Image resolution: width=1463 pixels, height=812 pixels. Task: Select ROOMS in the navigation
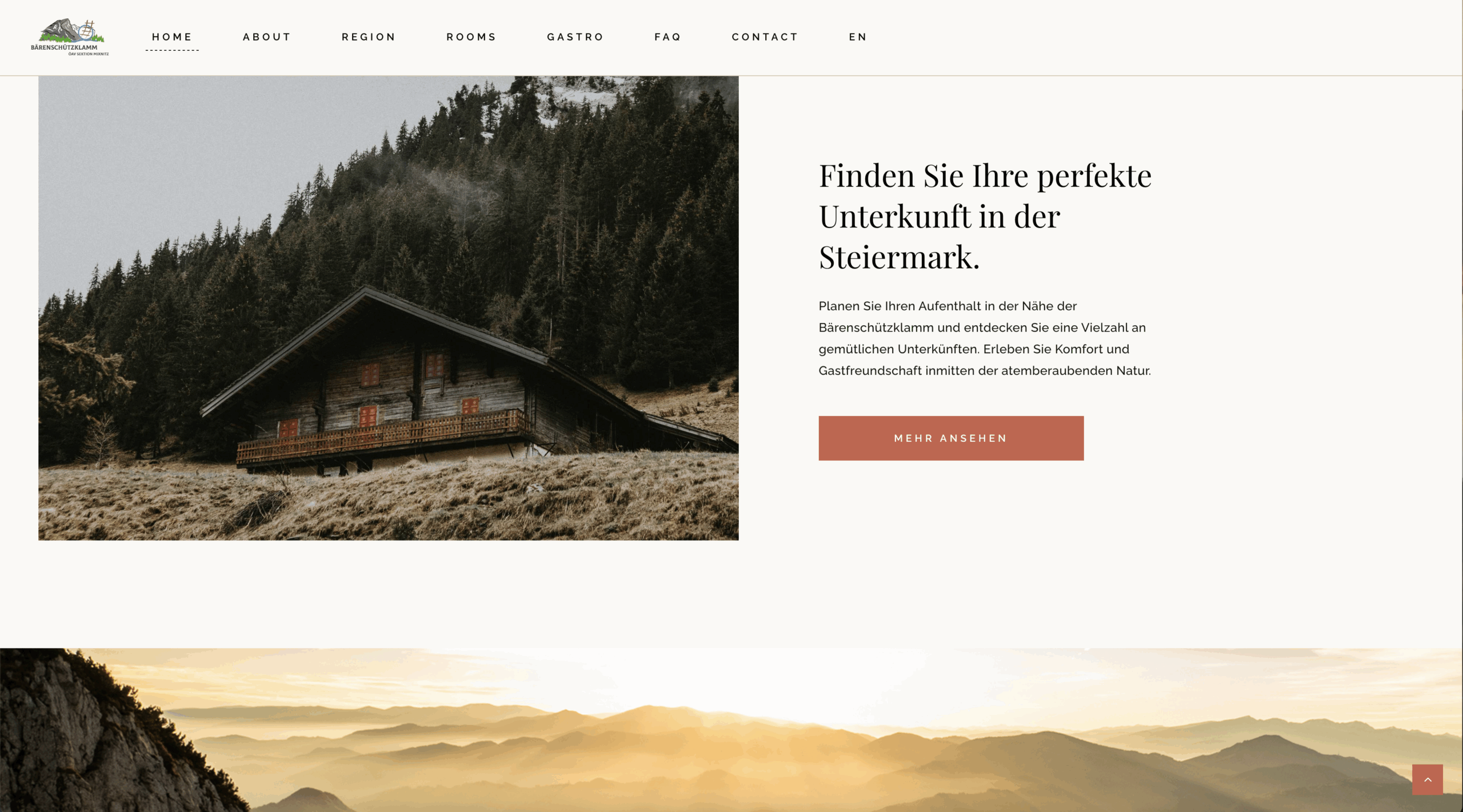(471, 37)
